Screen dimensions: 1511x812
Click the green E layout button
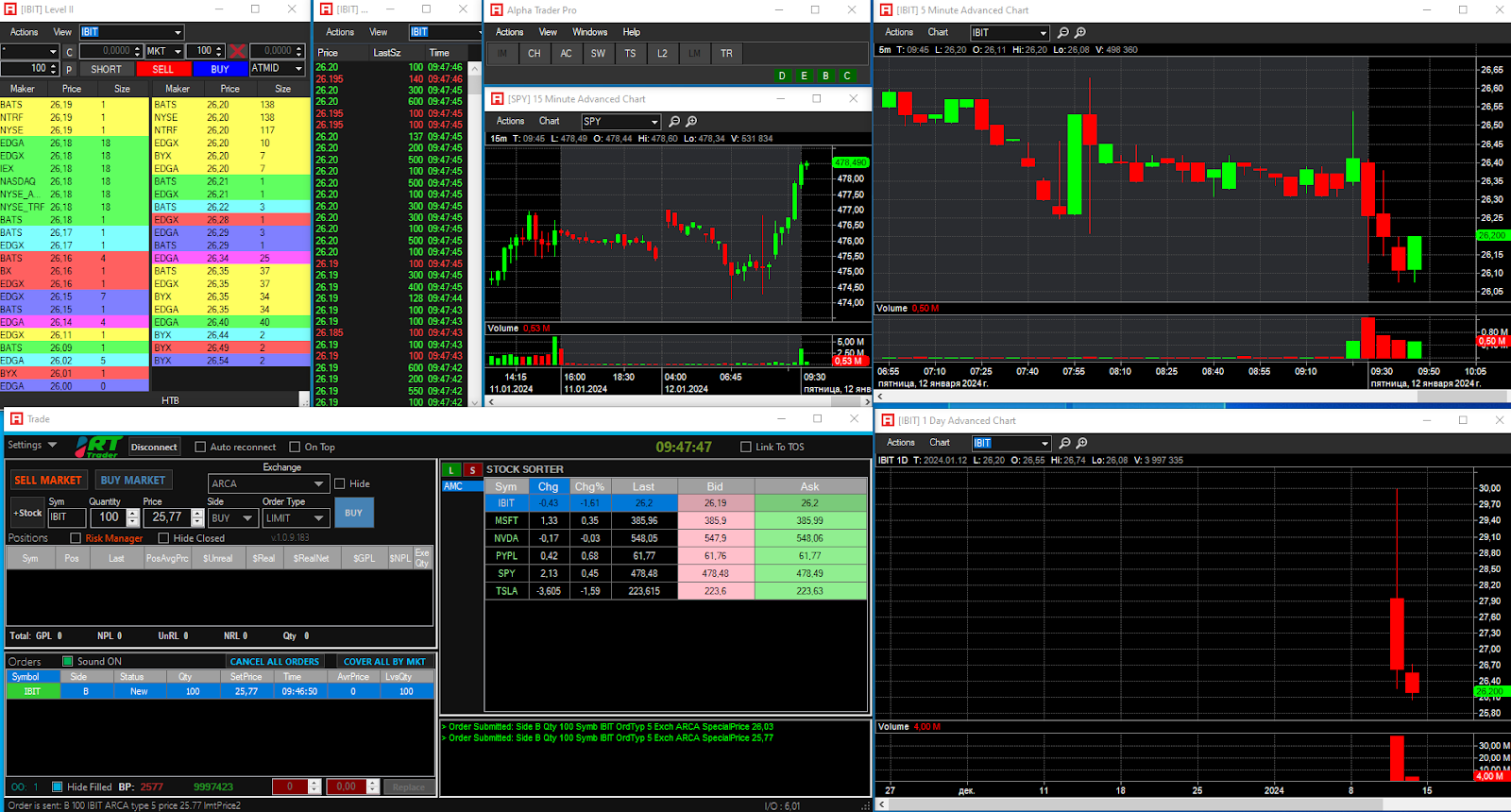tap(804, 76)
